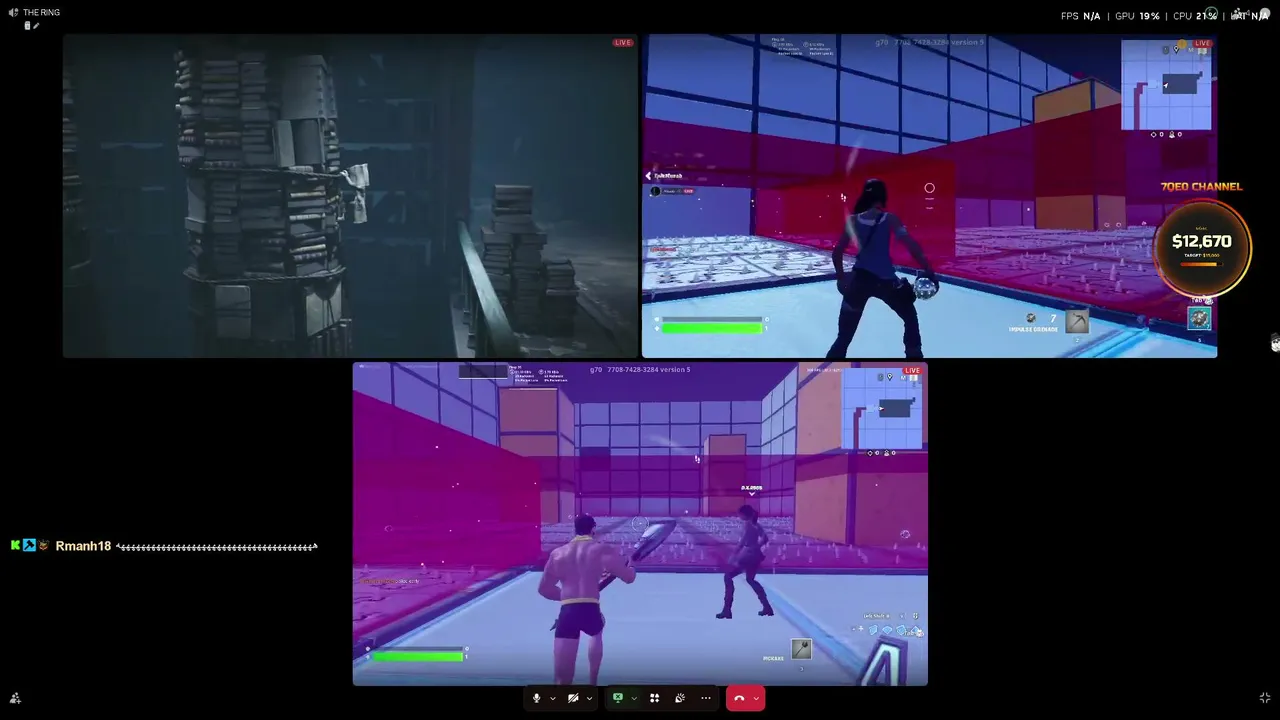Click the LIVE badge on the library stream
Screen dimensions: 1280x720
(x=623, y=43)
